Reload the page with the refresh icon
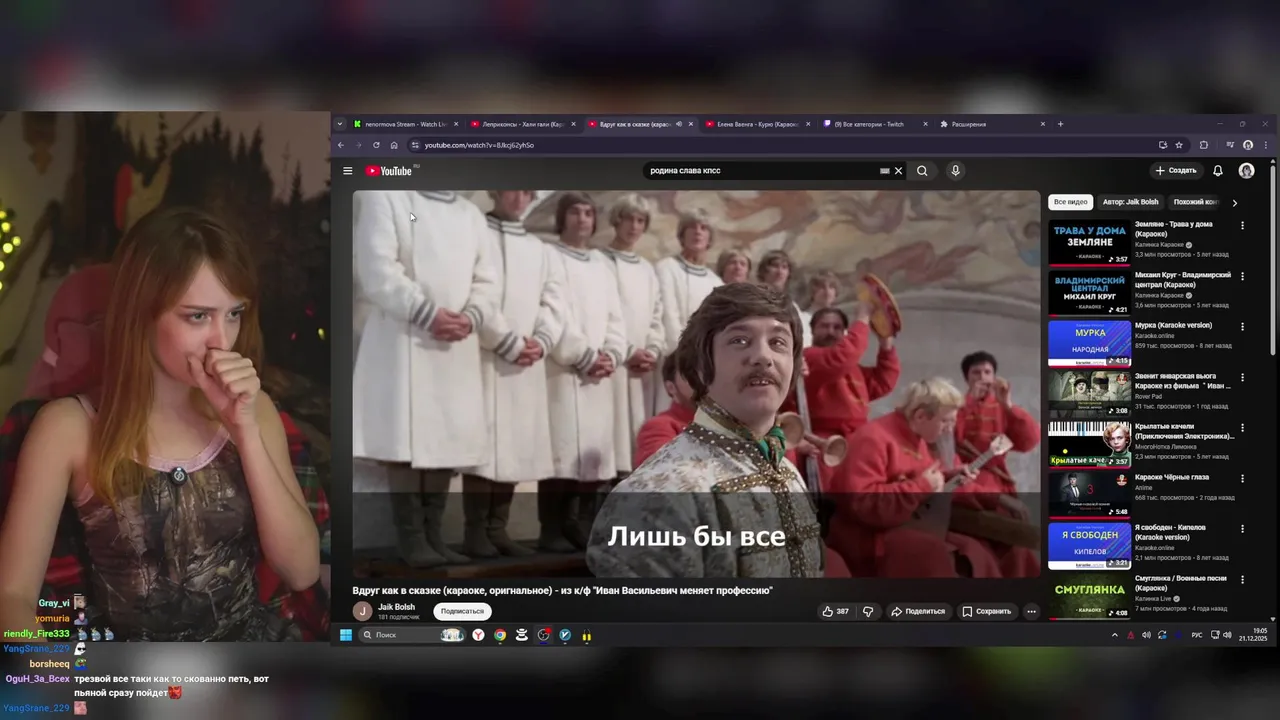The height and width of the screenshot is (720, 1280). 376,145
